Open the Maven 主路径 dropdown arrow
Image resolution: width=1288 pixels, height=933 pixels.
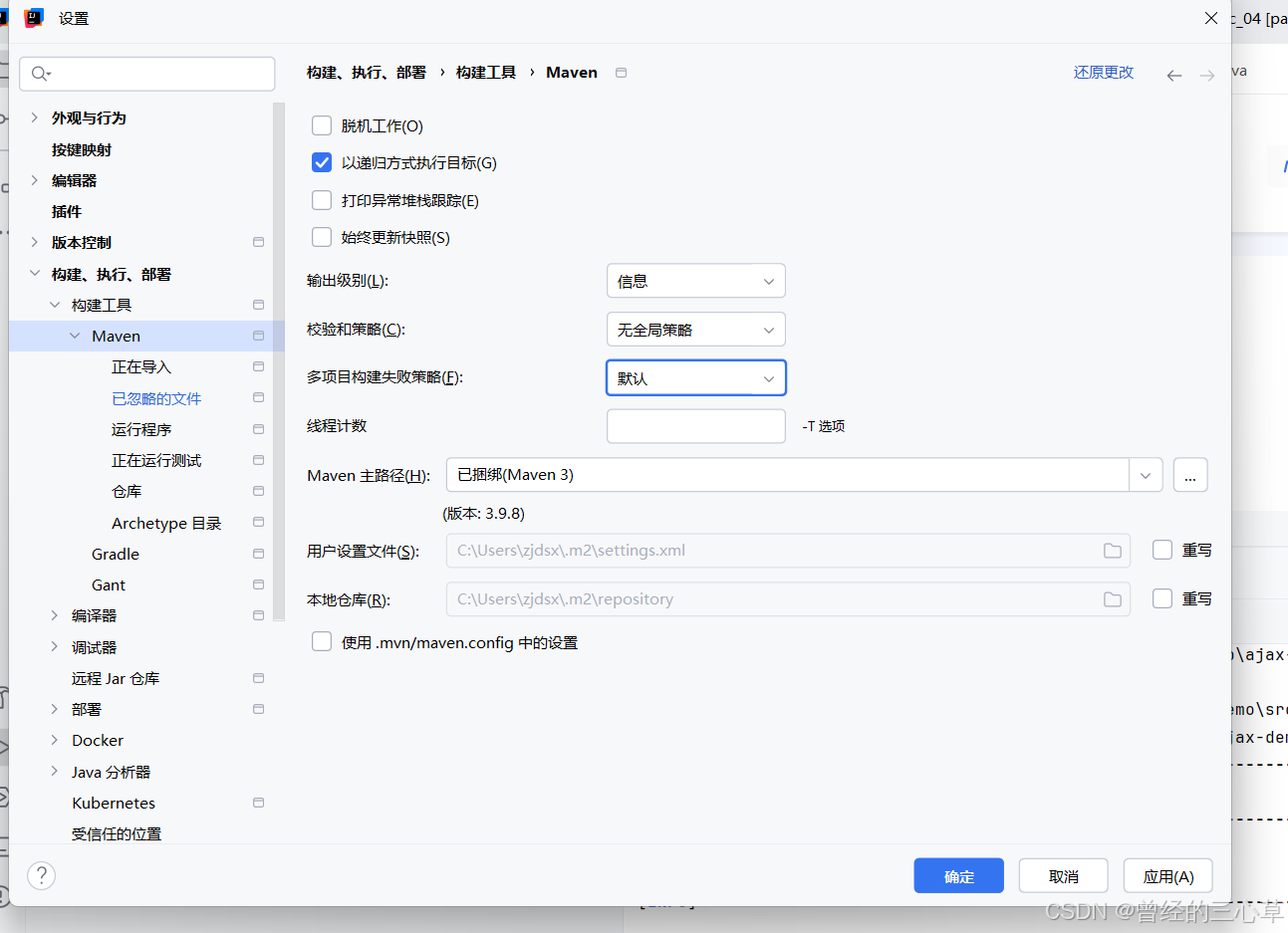tap(1146, 475)
